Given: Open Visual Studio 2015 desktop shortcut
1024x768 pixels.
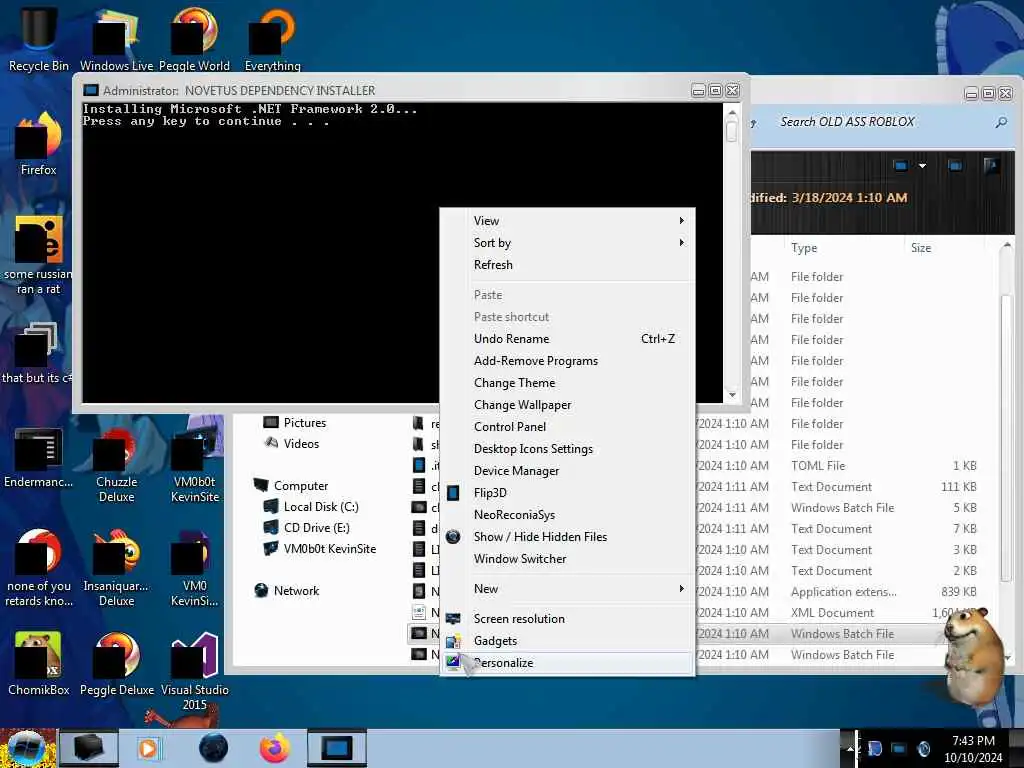Looking at the screenshot, I should point(195,670).
